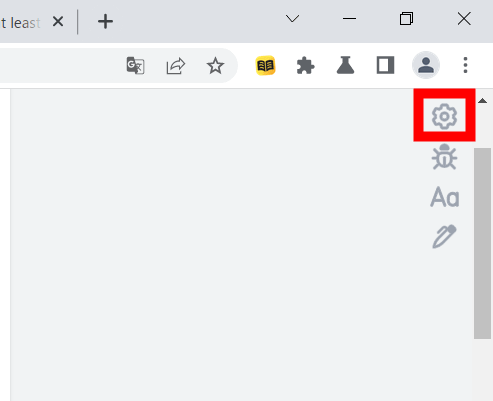
Task: Open Chrome Labs flask icon
Action: [345, 65]
